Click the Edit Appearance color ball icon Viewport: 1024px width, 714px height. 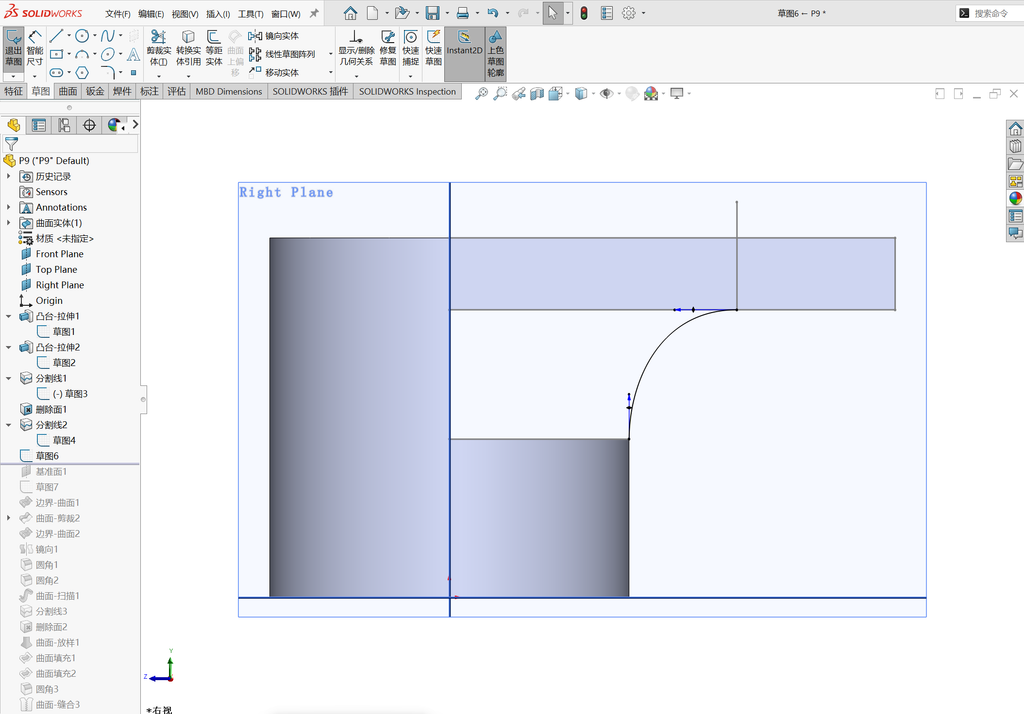[x=650, y=93]
